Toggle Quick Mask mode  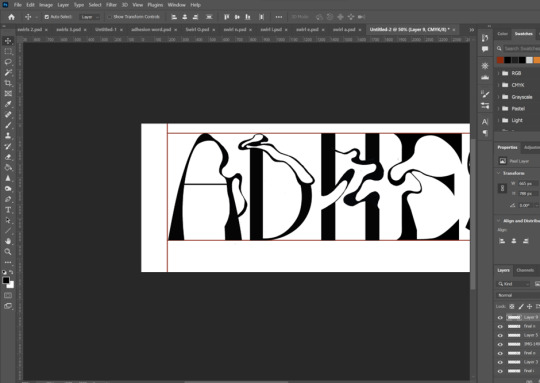coord(8,296)
